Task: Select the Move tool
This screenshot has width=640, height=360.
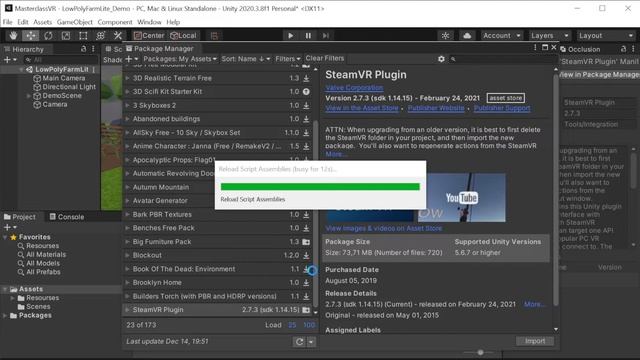Action: click(31, 36)
